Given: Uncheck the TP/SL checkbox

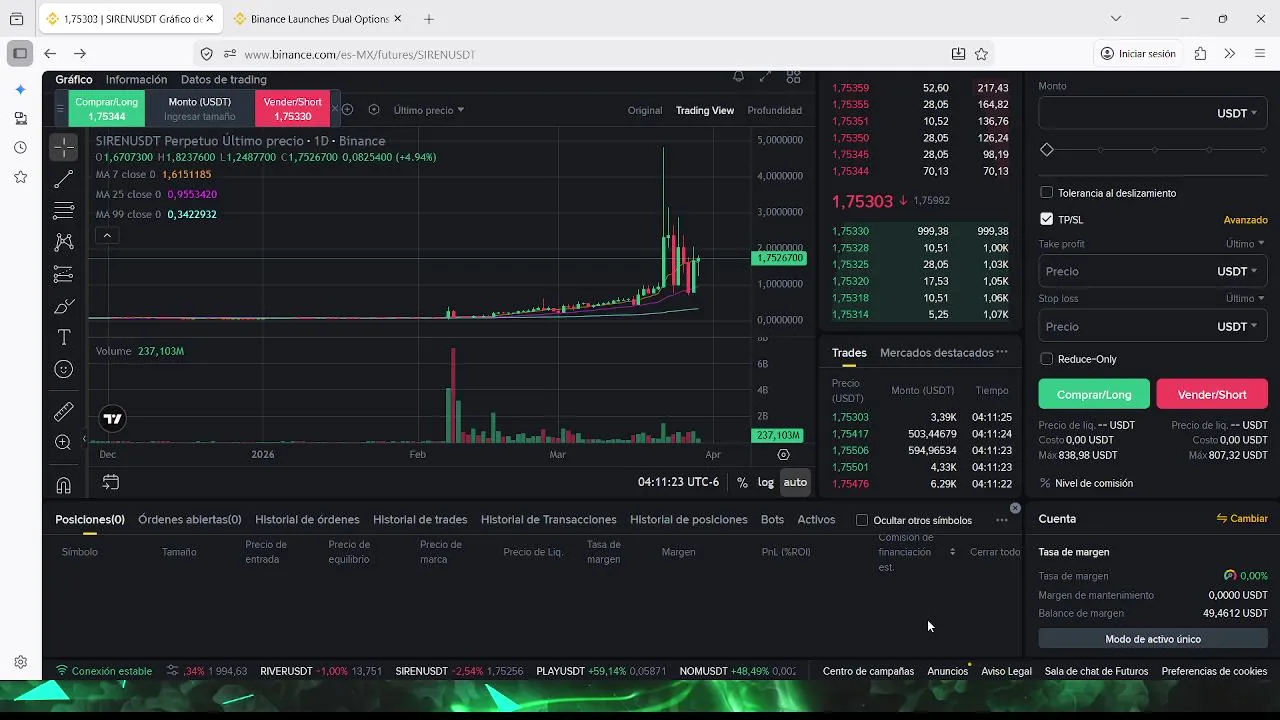Looking at the screenshot, I should (x=1046, y=219).
